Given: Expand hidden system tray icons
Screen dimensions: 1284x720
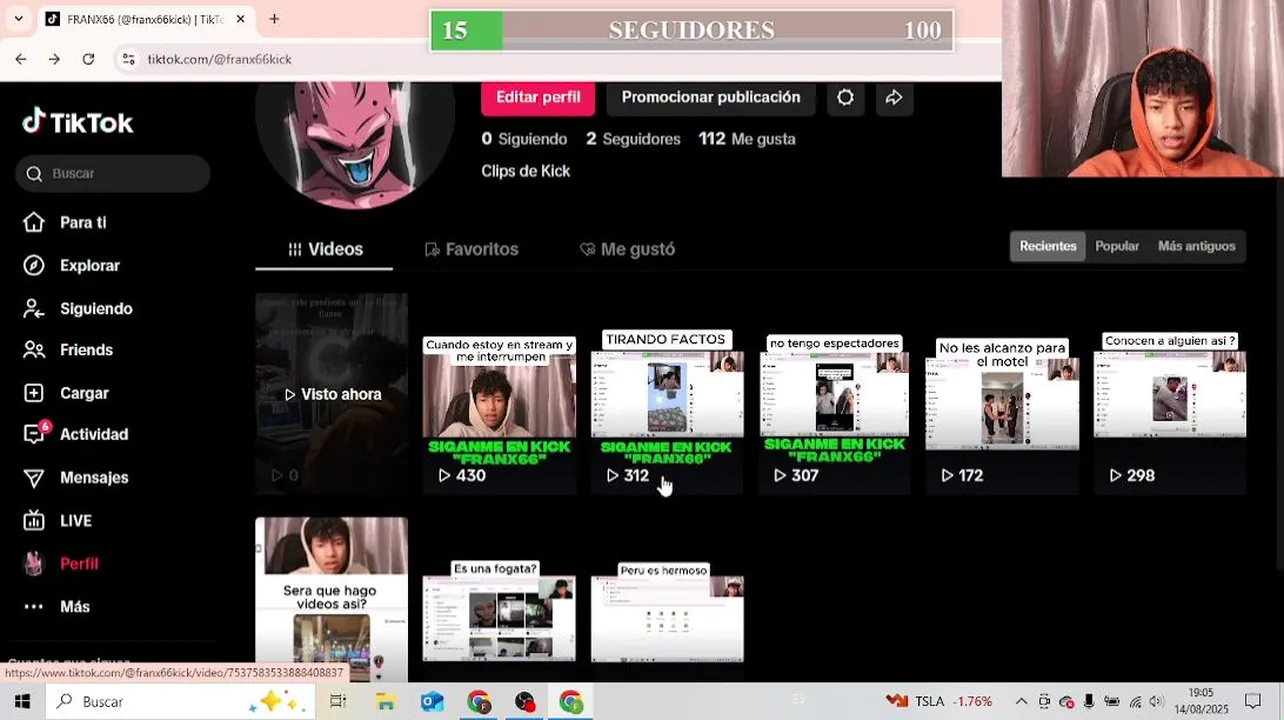Looking at the screenshot, I should point(1021,701).
